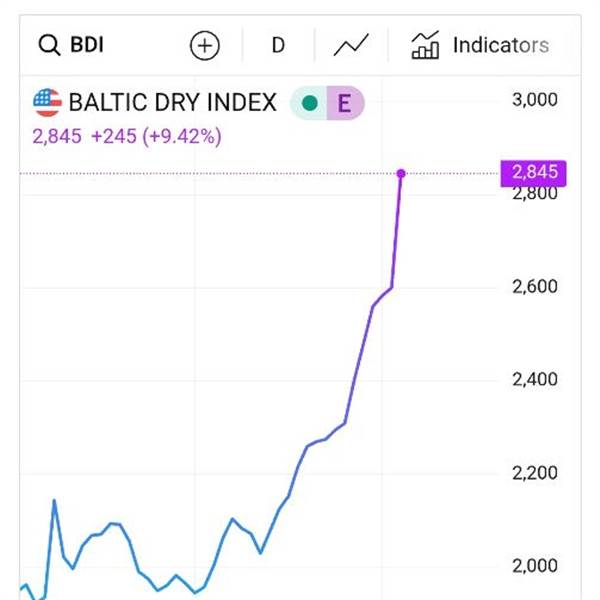This screenshot has width=600, height=600.
Task: Click the BALTIC DRY INDEX title
Action: point(172,103)
